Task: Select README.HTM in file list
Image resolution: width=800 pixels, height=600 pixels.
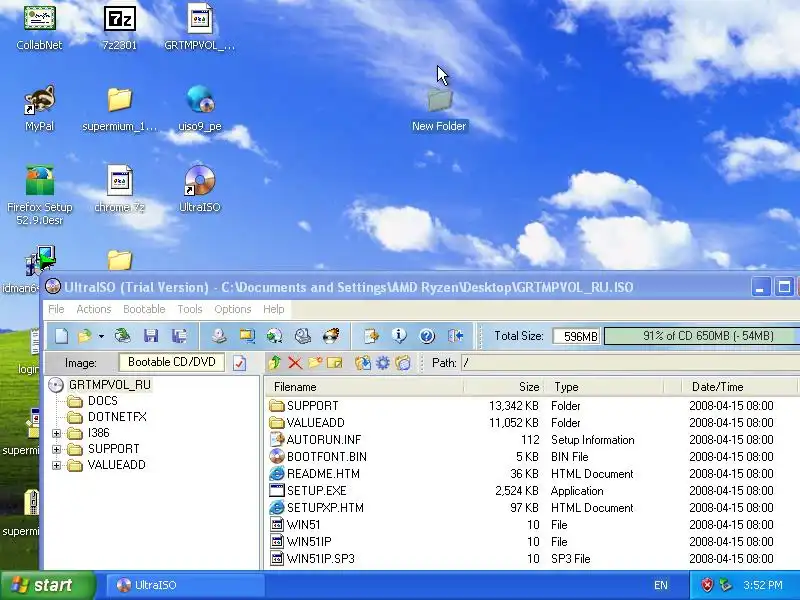Action: (x=323, y=473)
